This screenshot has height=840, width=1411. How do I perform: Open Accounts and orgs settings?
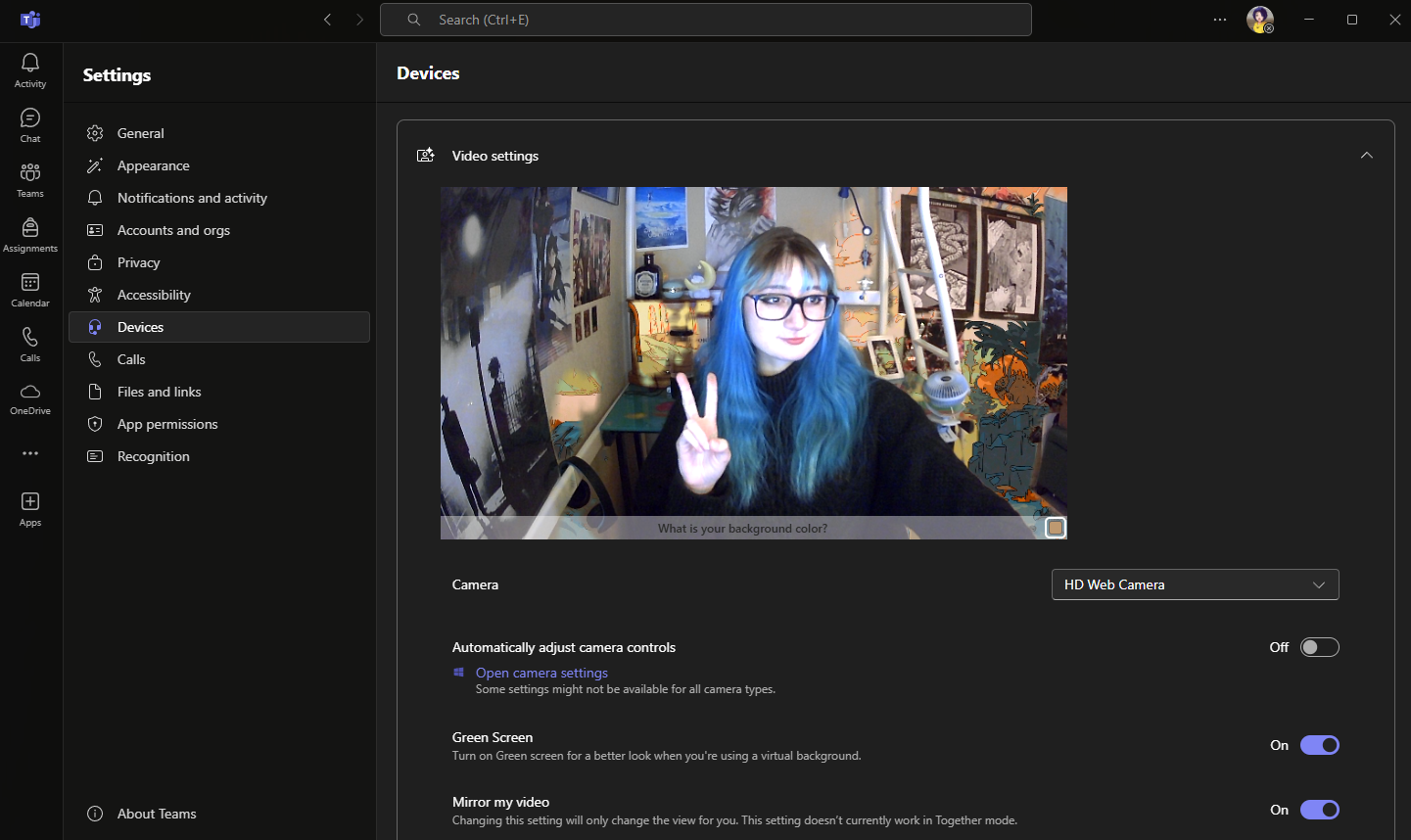(x=219, y=230)
